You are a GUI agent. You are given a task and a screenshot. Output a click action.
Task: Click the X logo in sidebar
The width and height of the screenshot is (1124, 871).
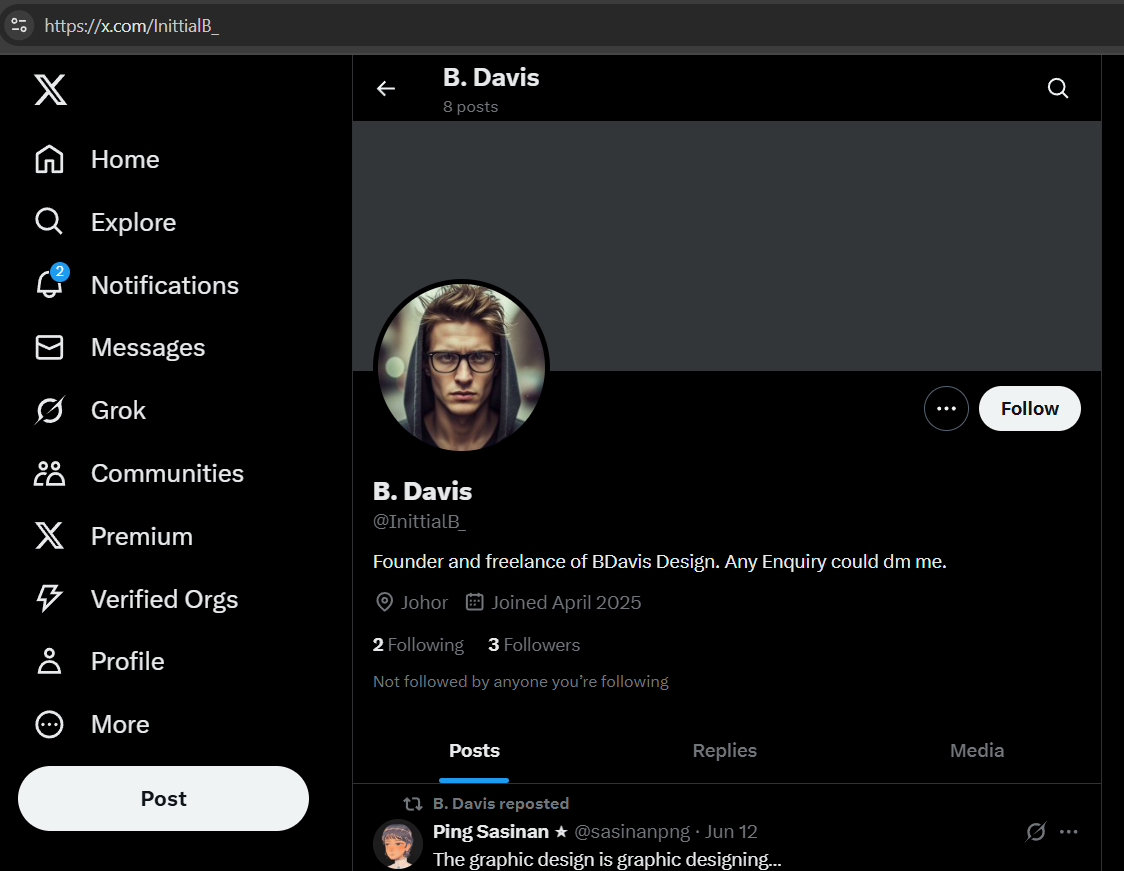coord(50,90)
